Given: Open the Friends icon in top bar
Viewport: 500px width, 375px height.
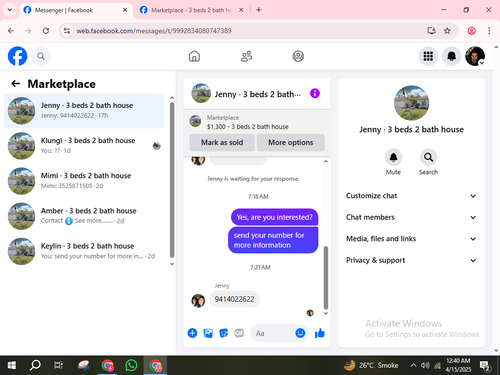Looking at the screenshot, I should [246, 56].
